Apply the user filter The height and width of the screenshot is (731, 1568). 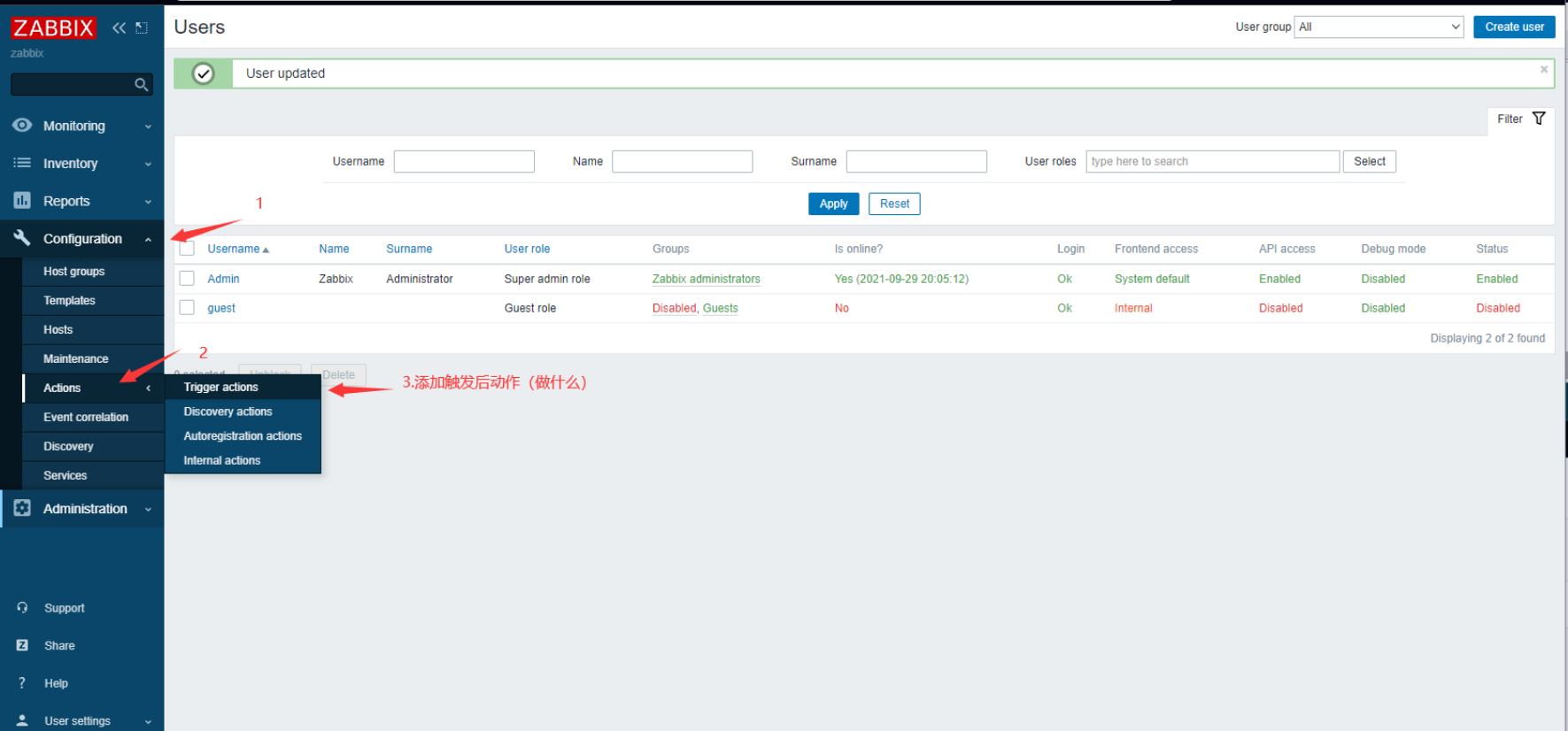[x=833, y=204]
